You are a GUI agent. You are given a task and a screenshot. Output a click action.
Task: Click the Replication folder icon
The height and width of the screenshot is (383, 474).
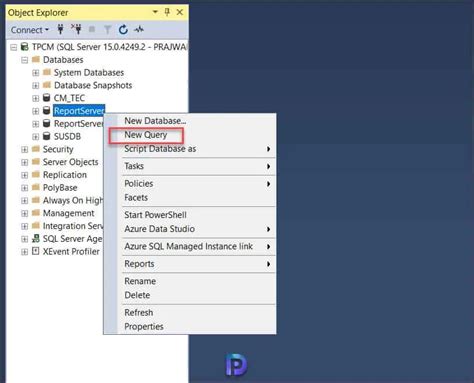pos(36,174)
